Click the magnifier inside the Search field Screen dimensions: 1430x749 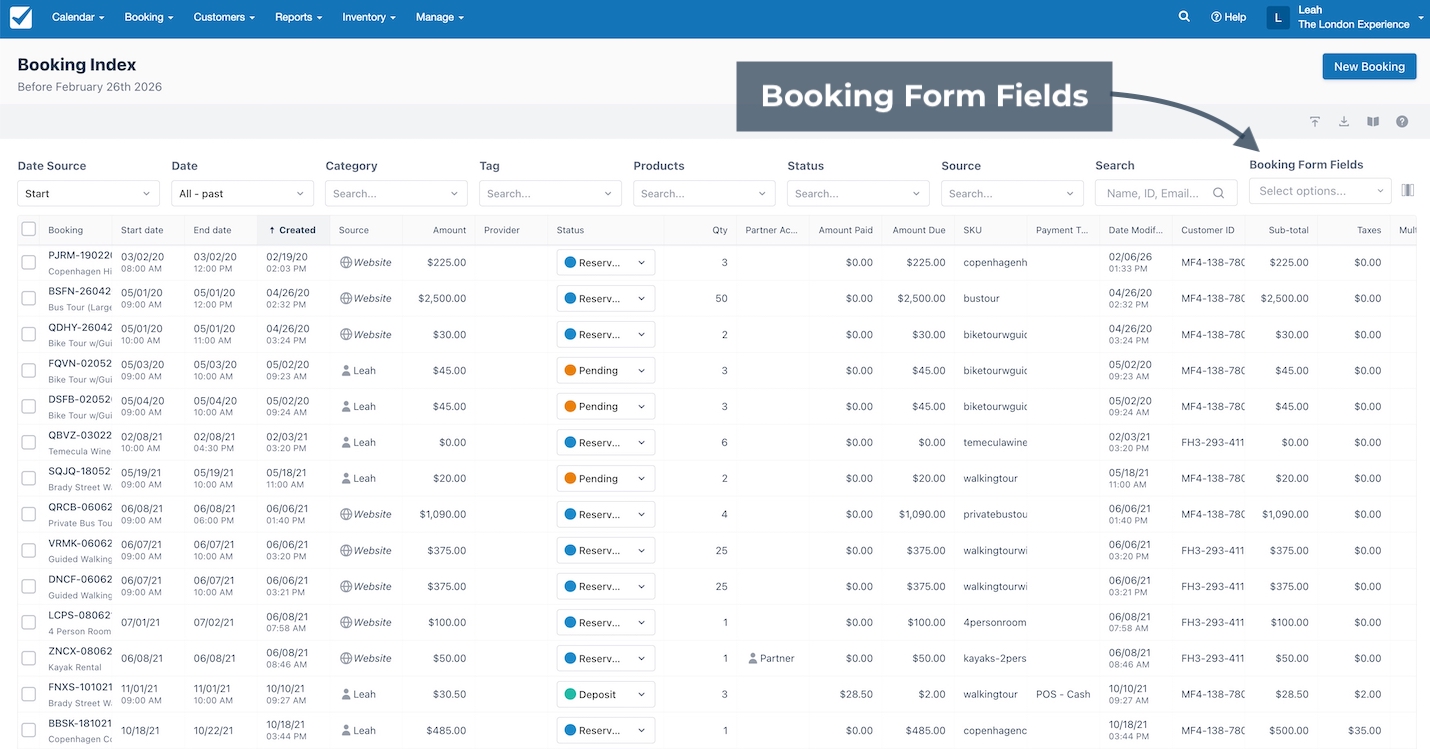[x=1219, y=193]
